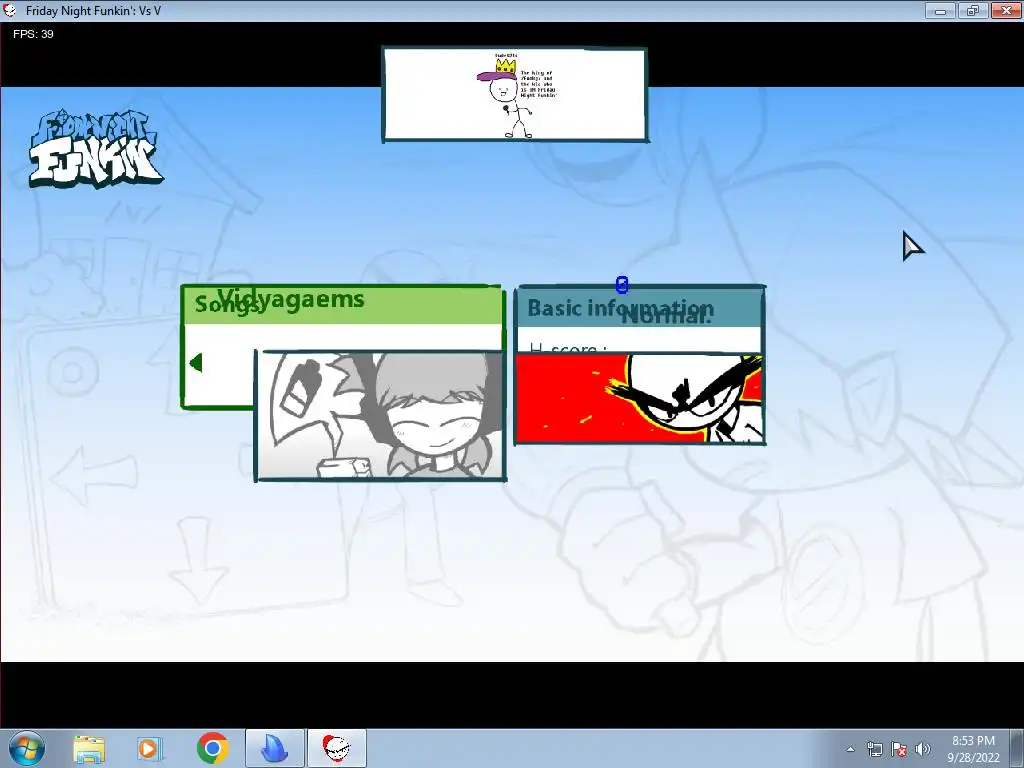Click the FPS: 39 counter
Viewport: 1024px width, 768px height.
click(33, 34)
